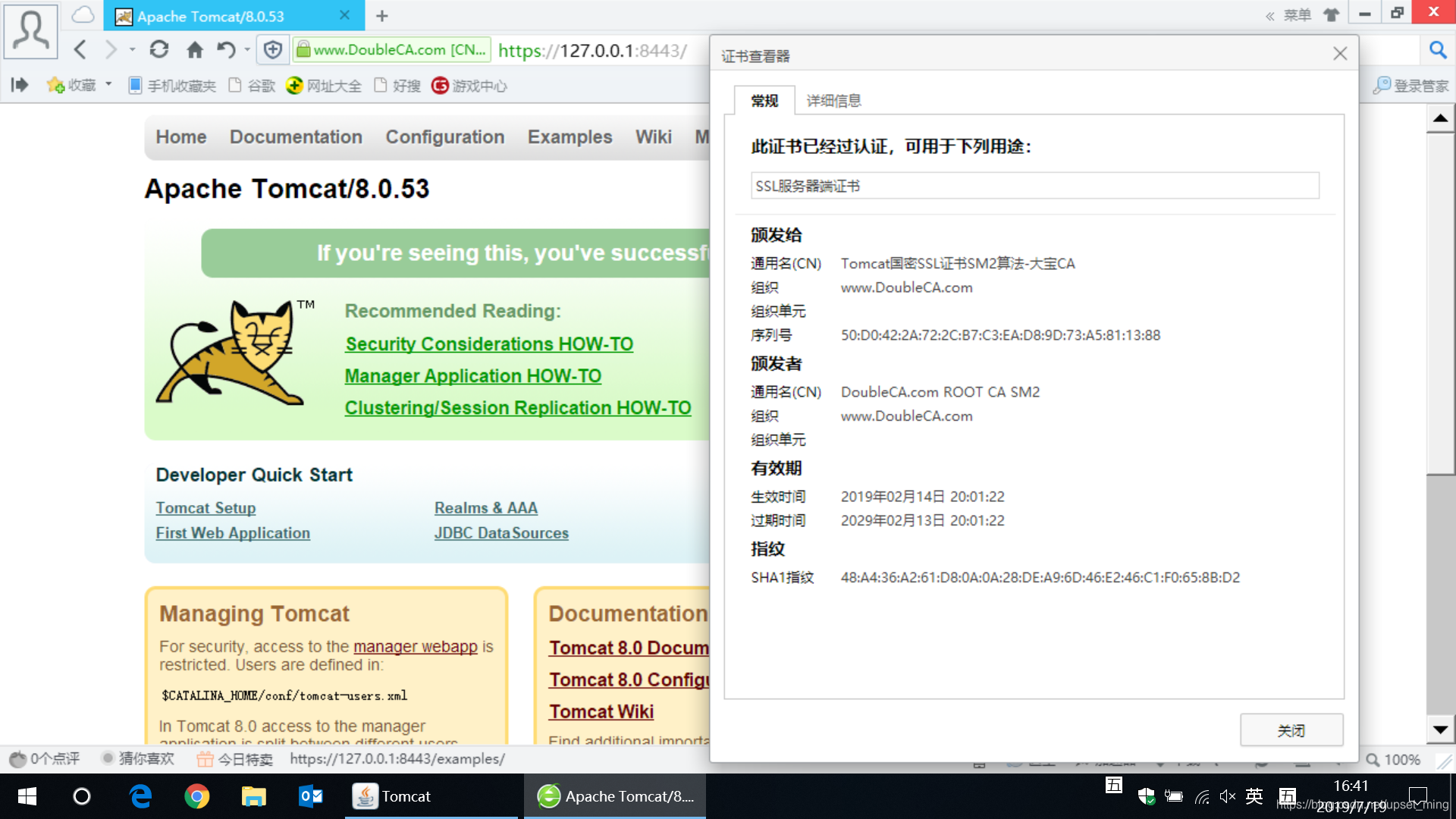Launch Edge from taskbar

pos(140,796)
